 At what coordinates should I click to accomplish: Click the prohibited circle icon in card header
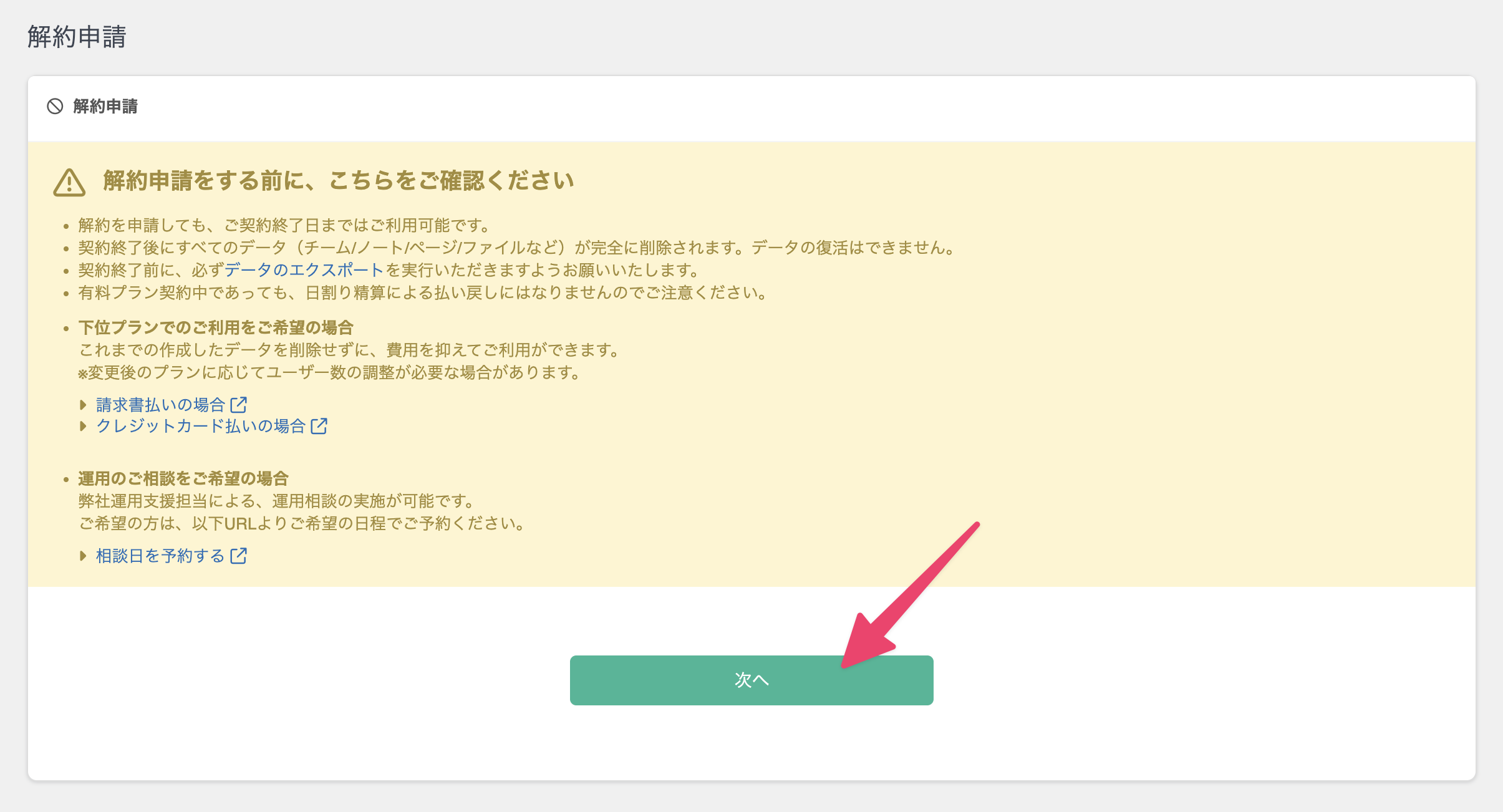click(x=55, y=107)
